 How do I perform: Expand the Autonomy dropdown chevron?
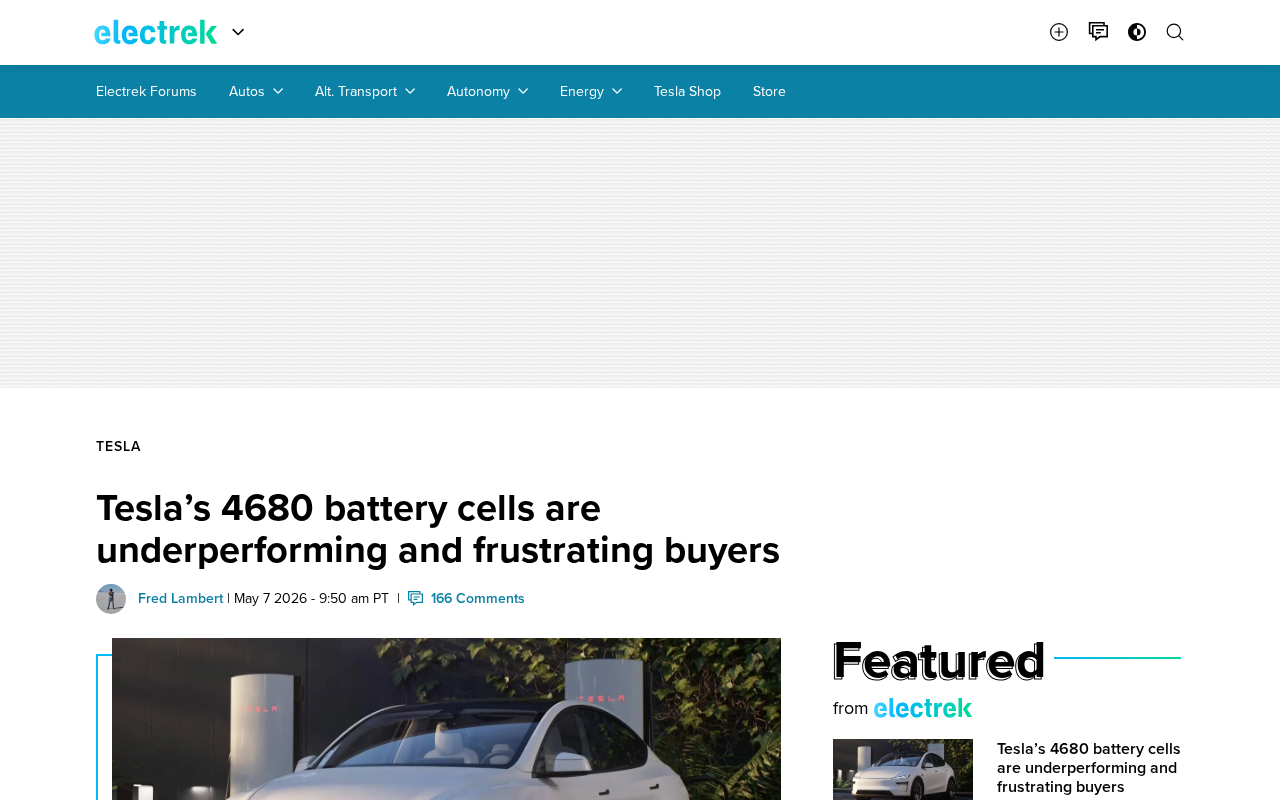pos(523,91)
